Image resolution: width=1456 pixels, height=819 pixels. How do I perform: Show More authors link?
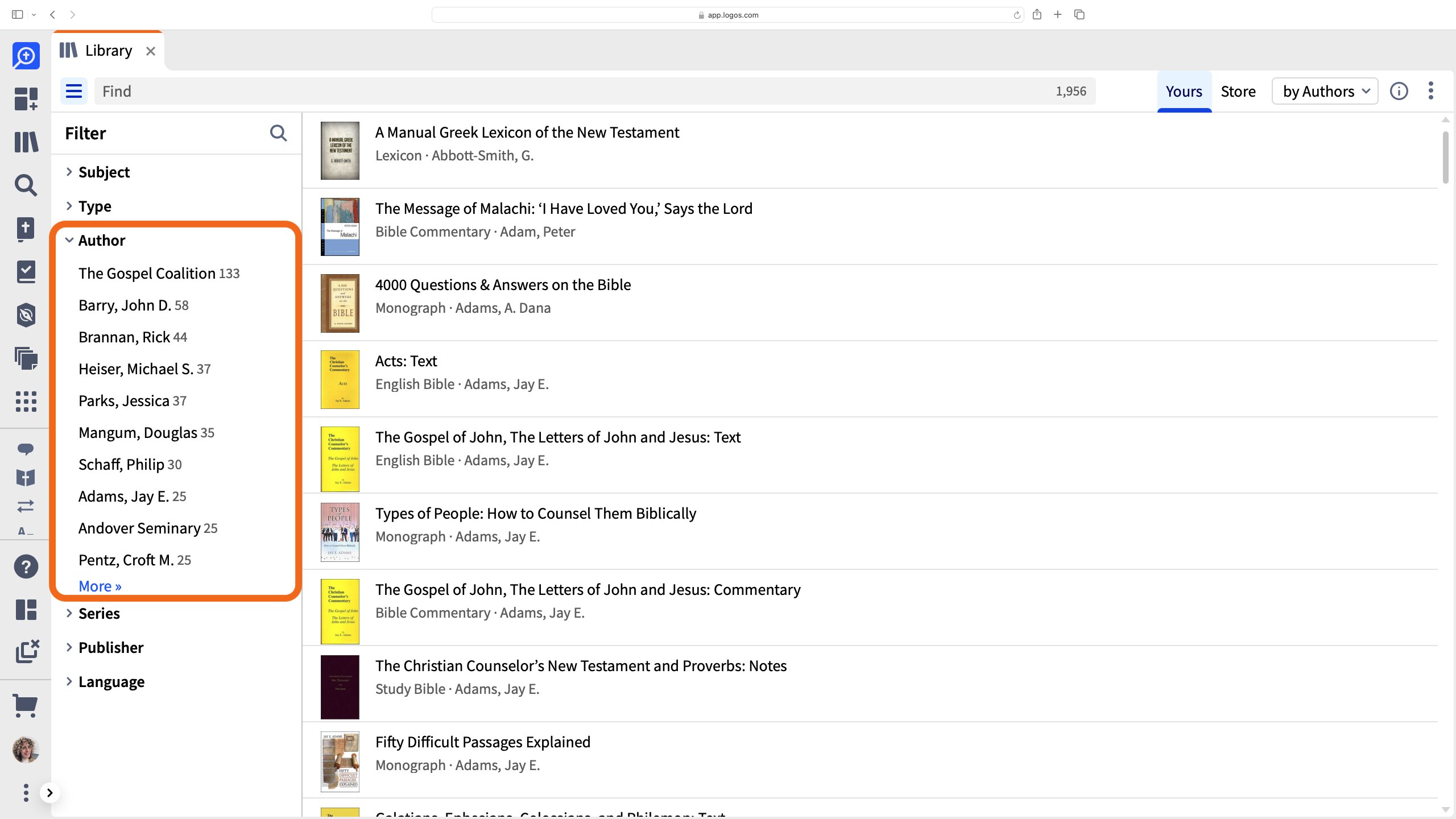pyautogui.click(x=100, y=586)
